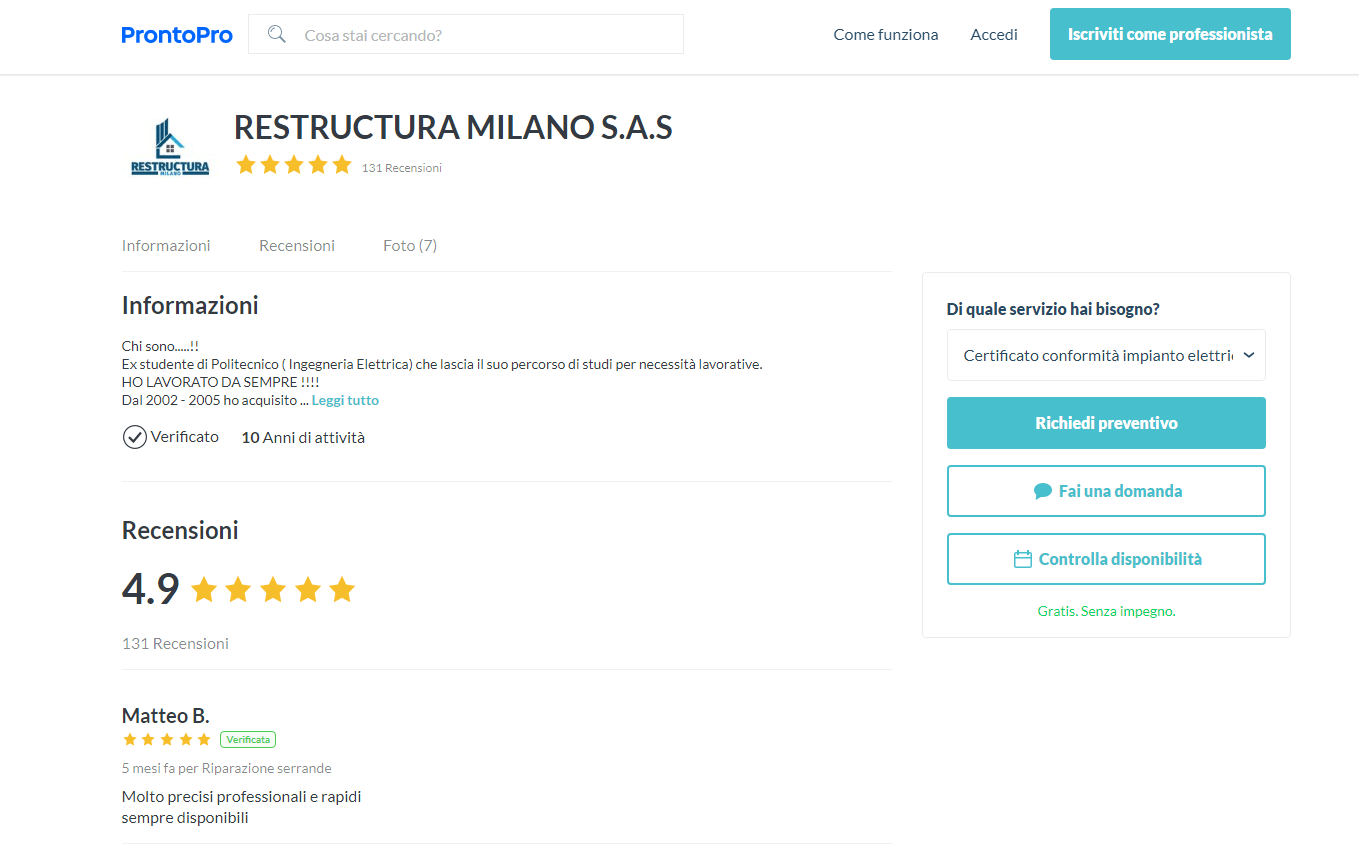Click the Verificato checkmark icon

(x=134, y=437)
